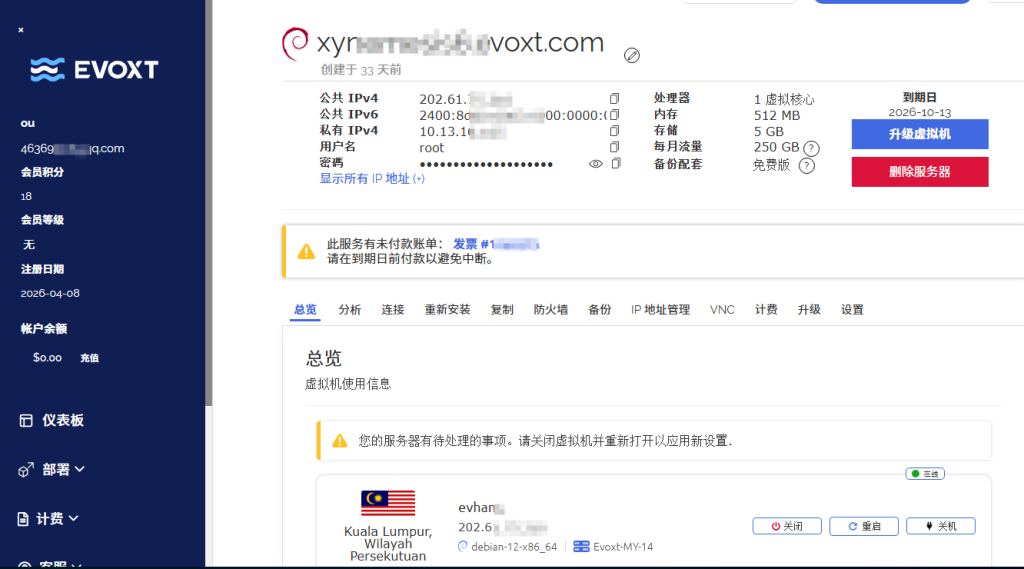The height and width of the screenshot is (569, 1024).
Task: Copy the public IPv4 address
Action: (x=615, y=99)
